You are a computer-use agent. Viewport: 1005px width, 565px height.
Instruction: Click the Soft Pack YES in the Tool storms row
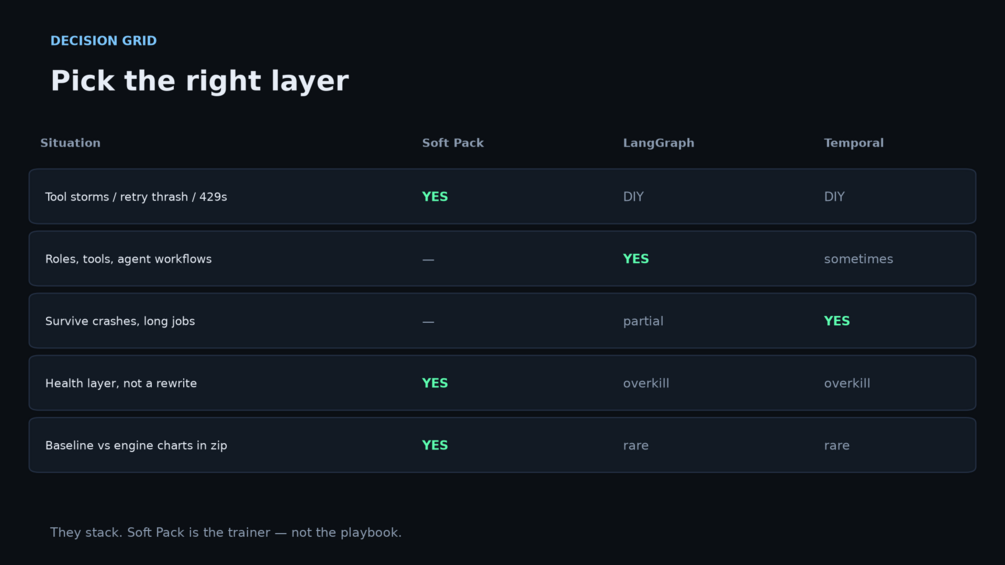click(435, 197)
